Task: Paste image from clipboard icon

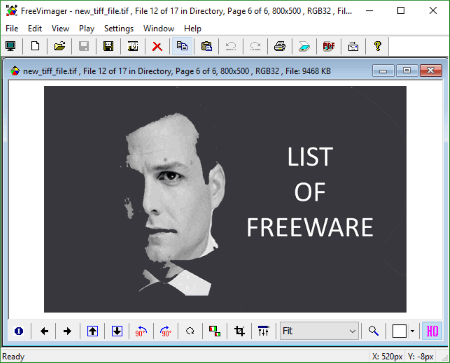Action: coord(206,46)
